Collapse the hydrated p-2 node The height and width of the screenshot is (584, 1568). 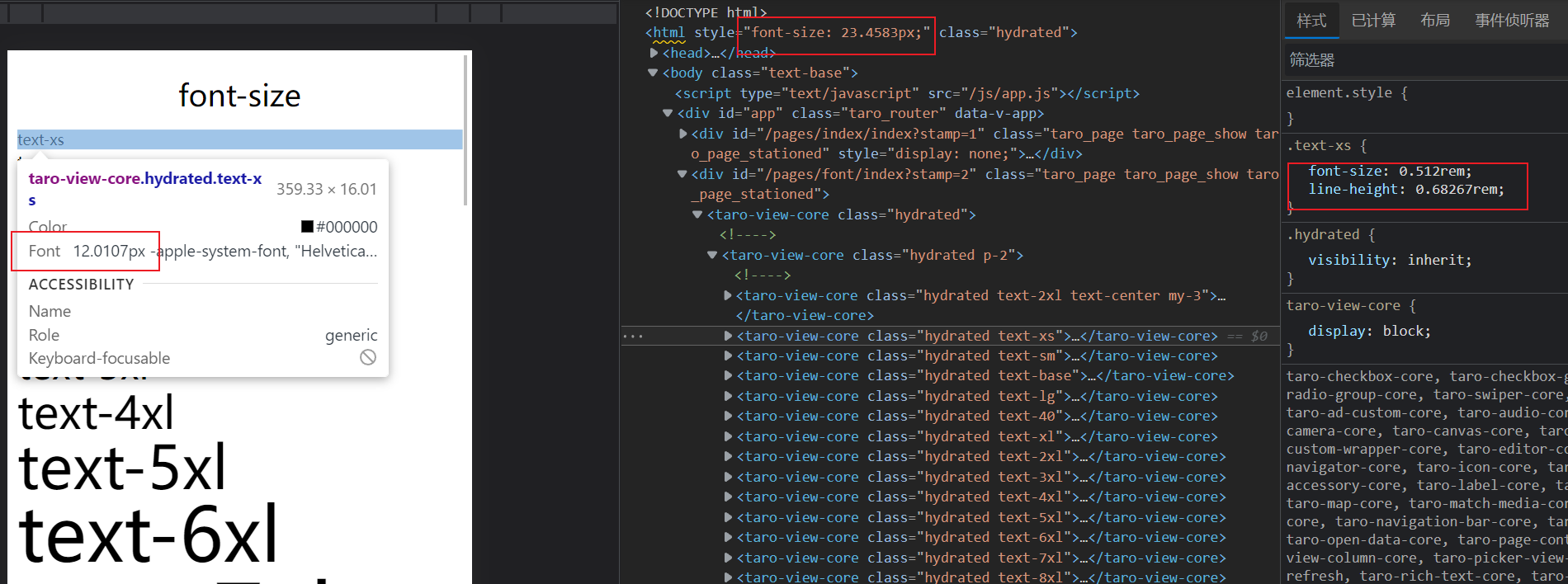coord(712,255)
